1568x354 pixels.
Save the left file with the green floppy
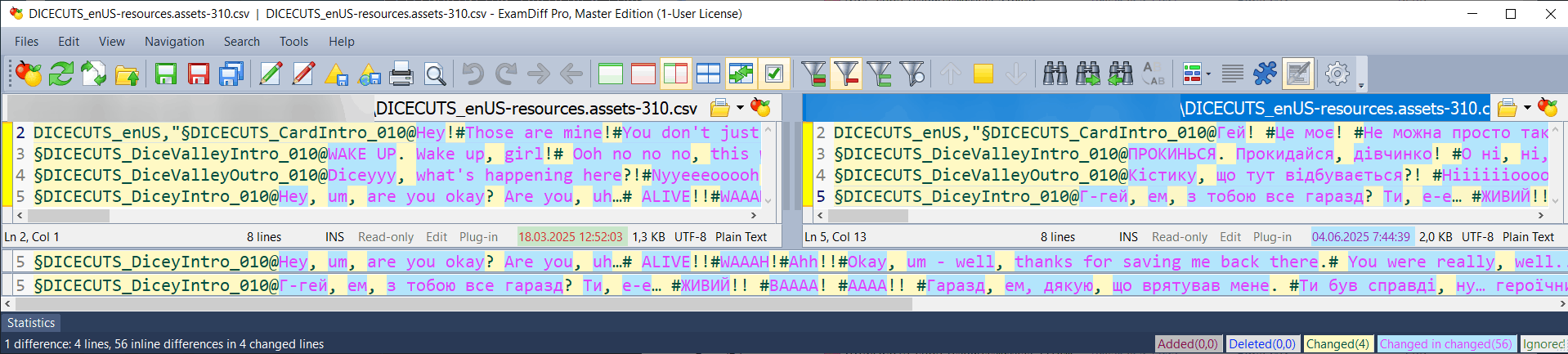pos(166,74)
